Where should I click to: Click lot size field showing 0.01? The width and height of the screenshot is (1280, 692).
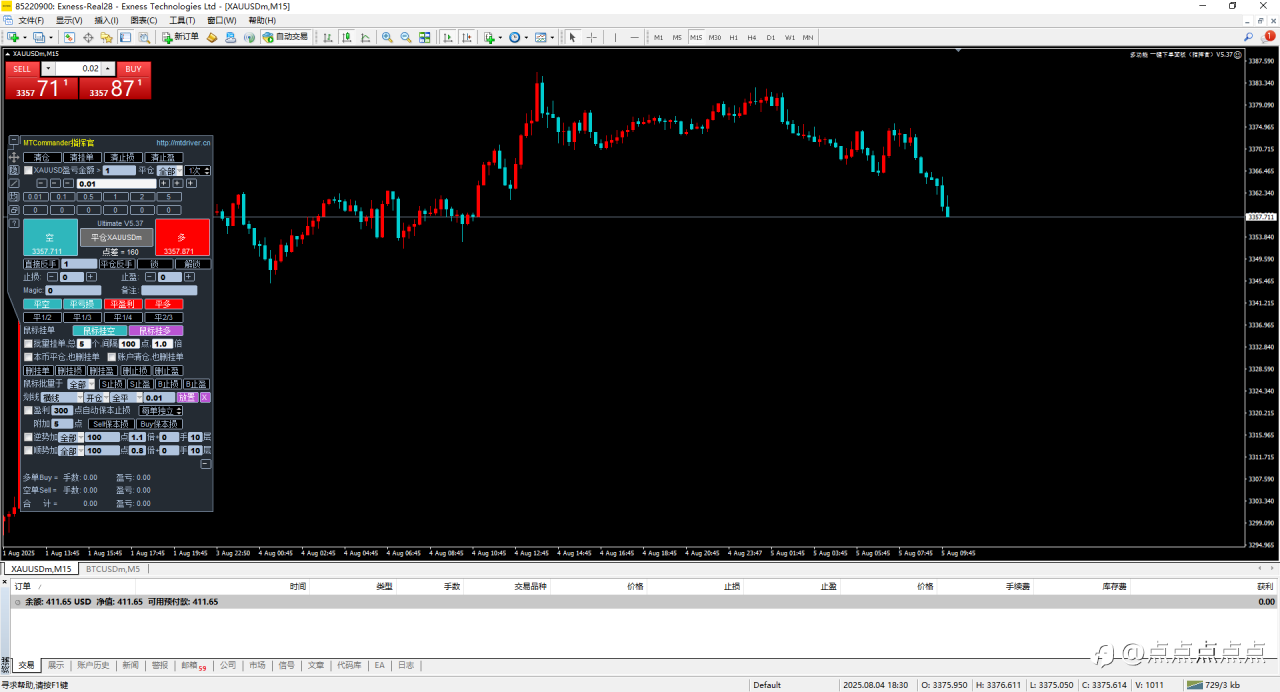tap(116, 184)
